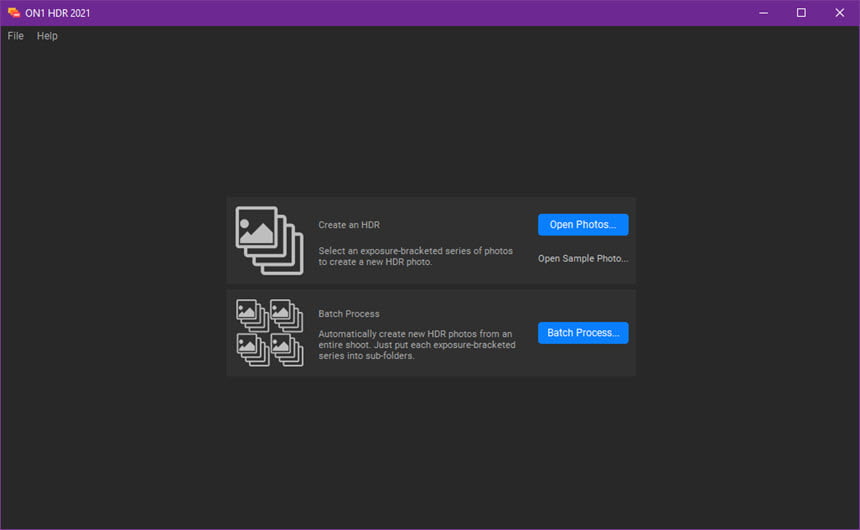Viewport: 860px width, 530px height.
Task: Open the Open Sample Photo... link
Action: pyautogui.click(x=583, y=258)
